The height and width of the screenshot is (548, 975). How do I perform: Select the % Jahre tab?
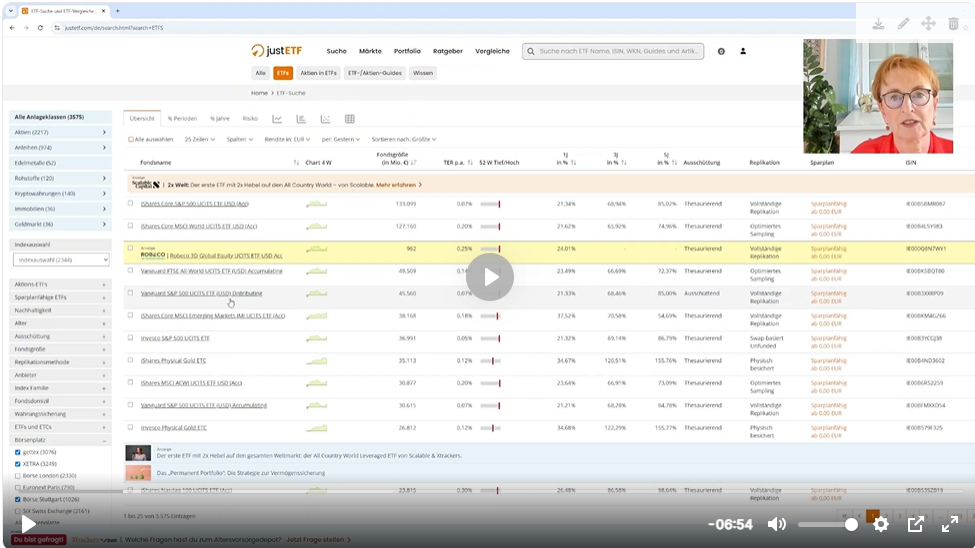219,118
